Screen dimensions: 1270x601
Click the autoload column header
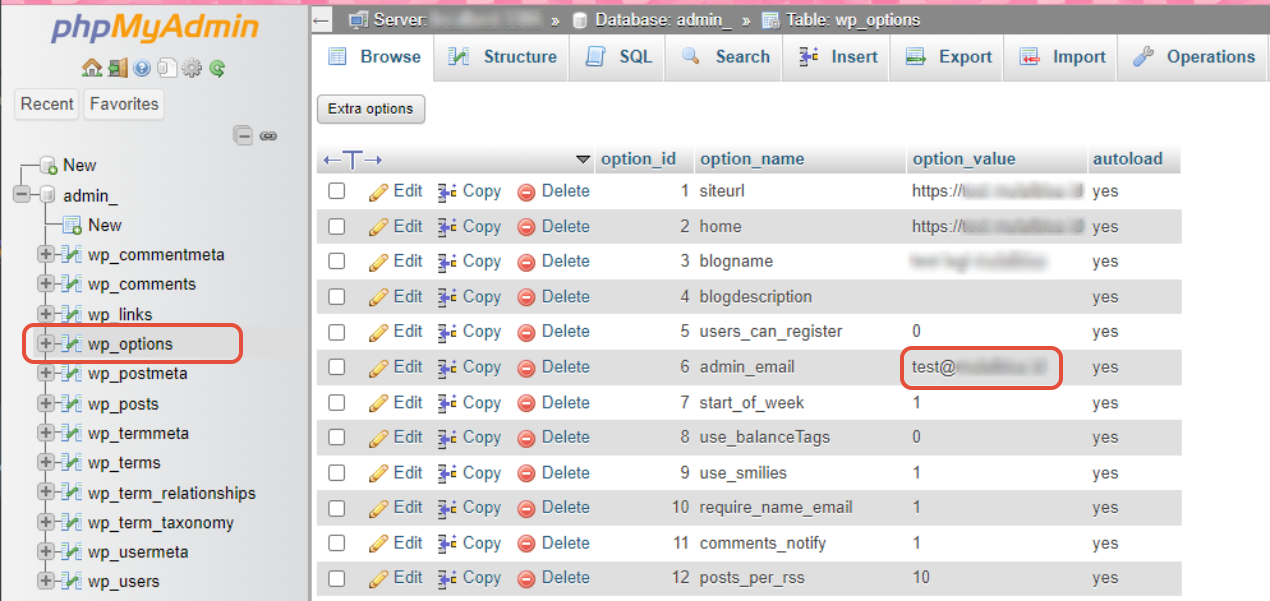tap(1127, 159)
